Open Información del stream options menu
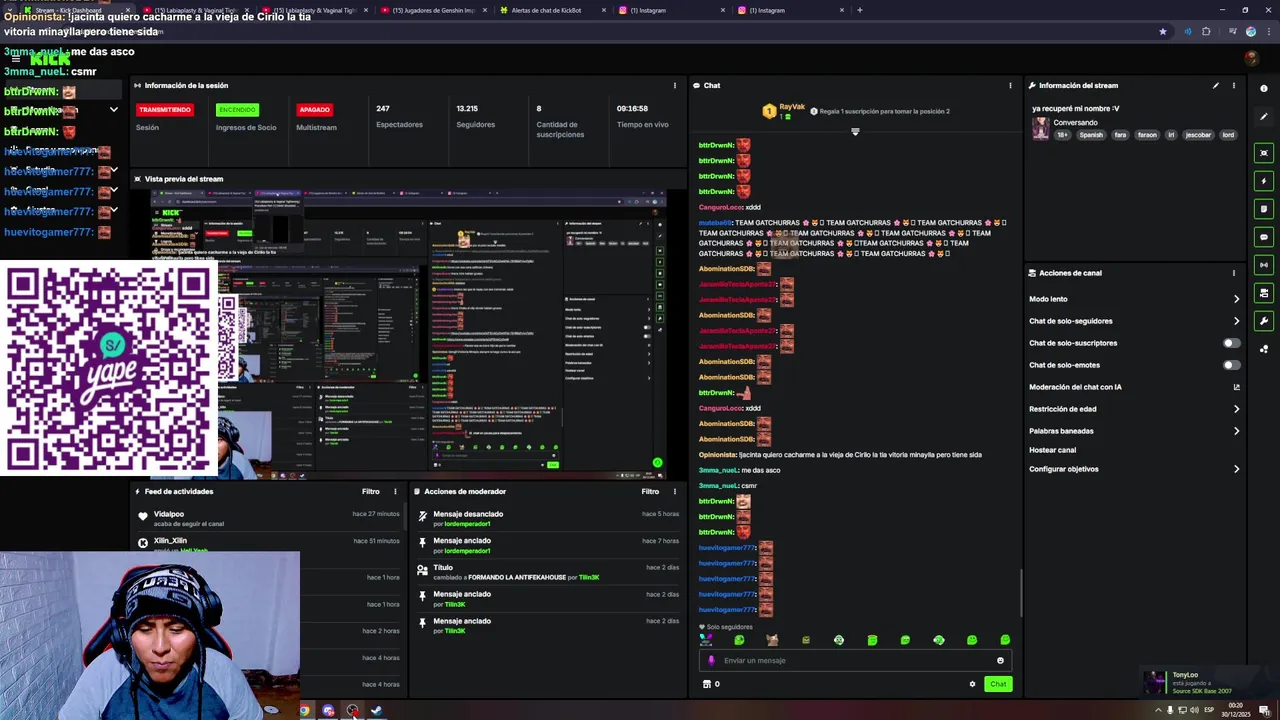Viewport: 1280px width, 720px height. 1234,85
